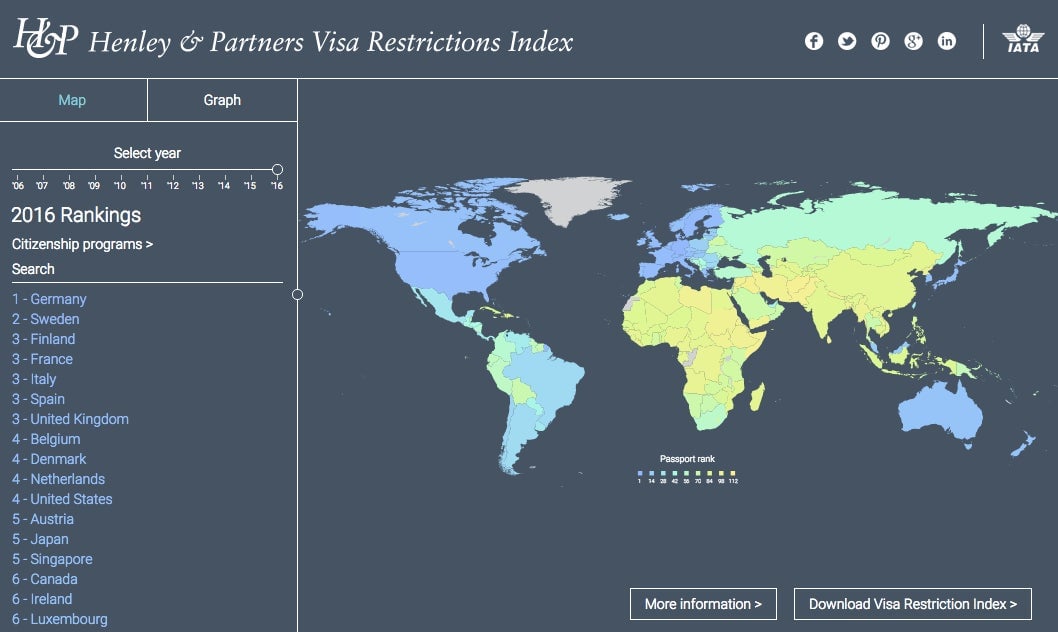The width and height of the screenshot is (1058, 632).
Task: Click the H&P logo in header
Action: 46,38
